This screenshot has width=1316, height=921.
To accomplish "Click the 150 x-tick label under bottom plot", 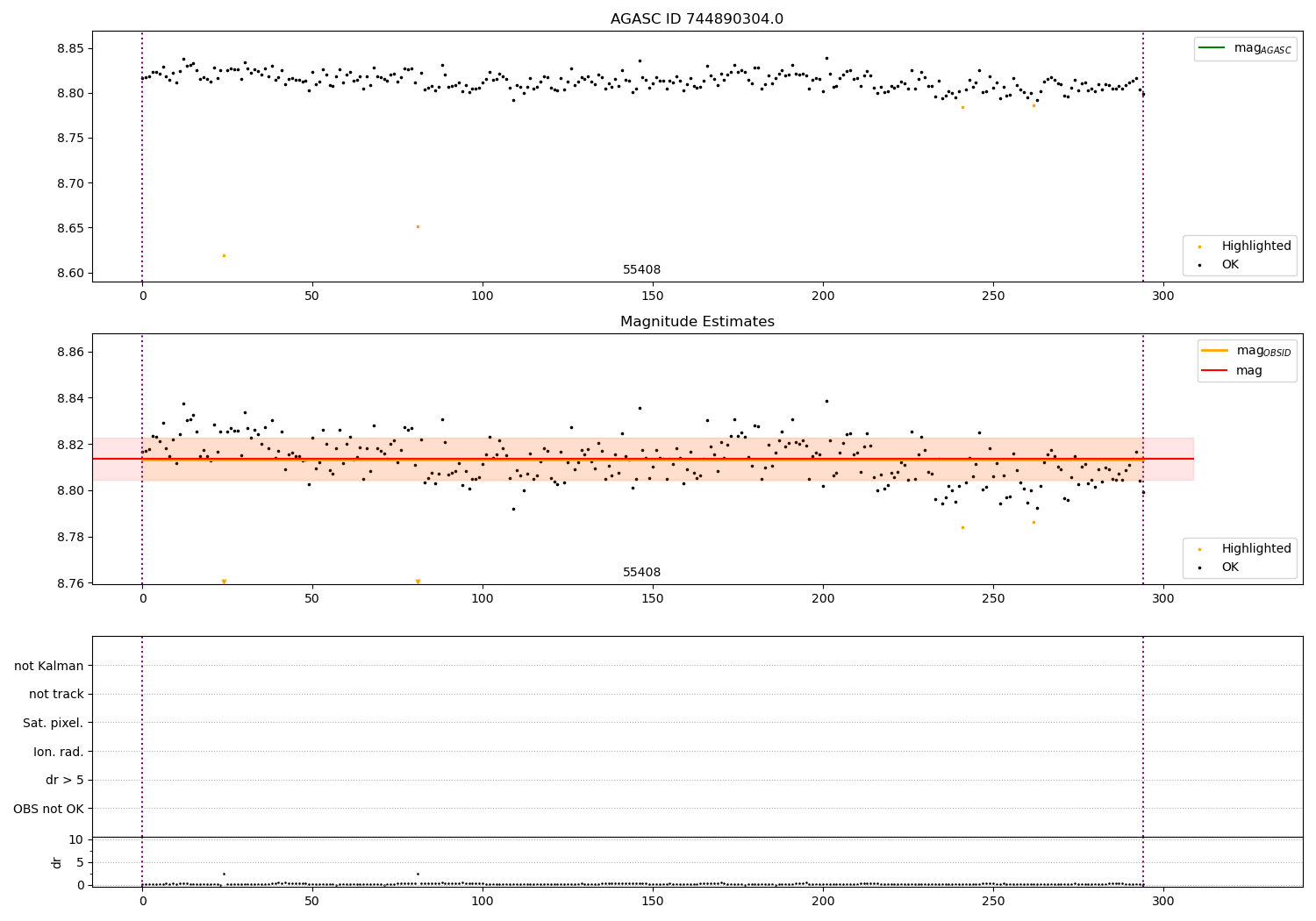I will pos(653,901).
